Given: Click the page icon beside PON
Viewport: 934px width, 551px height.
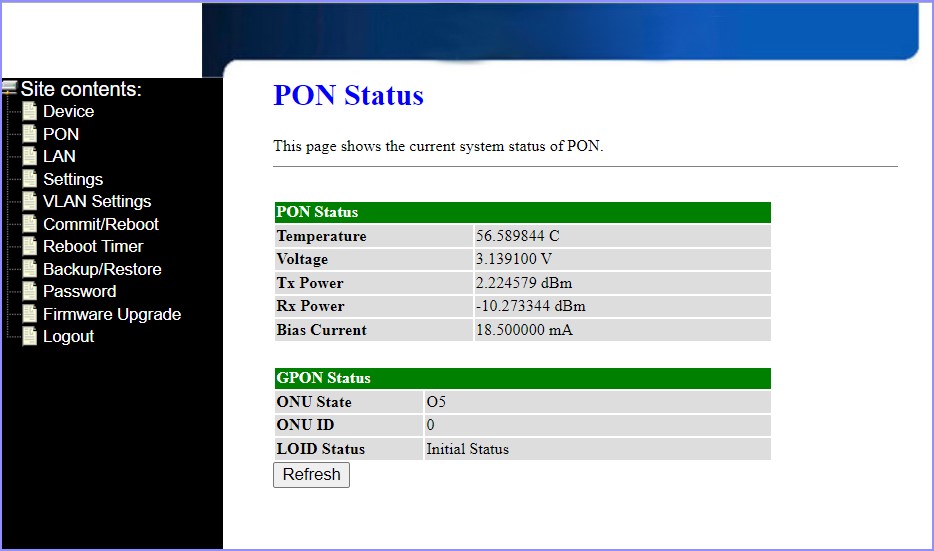Looking at the screenshot, I should pos(30,134).
